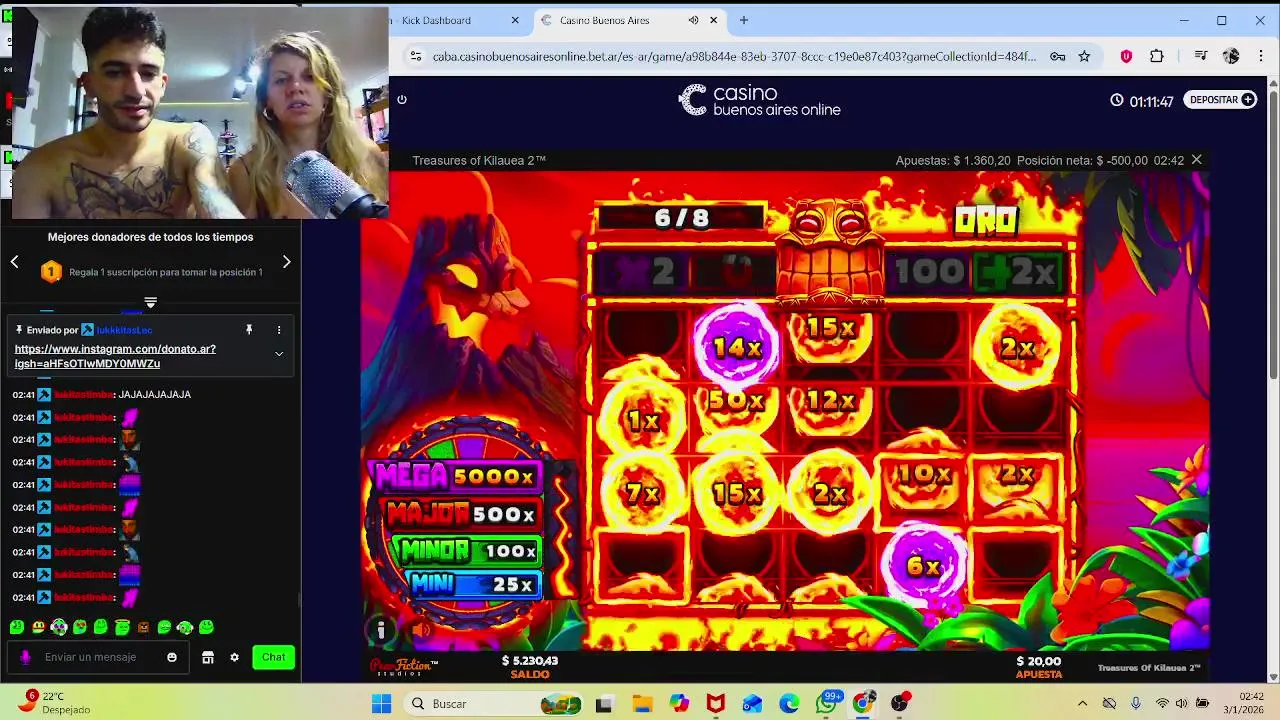
Task: Click the MEGA 5000x jackpot label
Action: [x=457, y=477]
